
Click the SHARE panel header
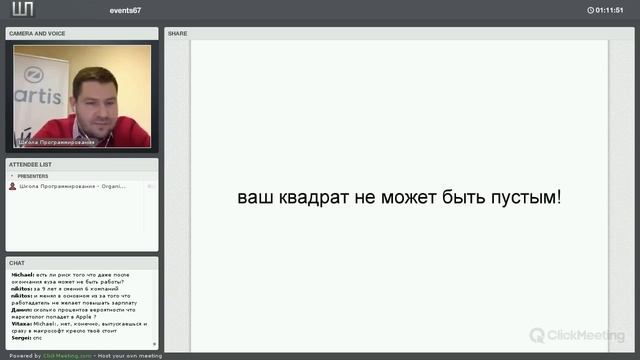(x=399, y=33)
